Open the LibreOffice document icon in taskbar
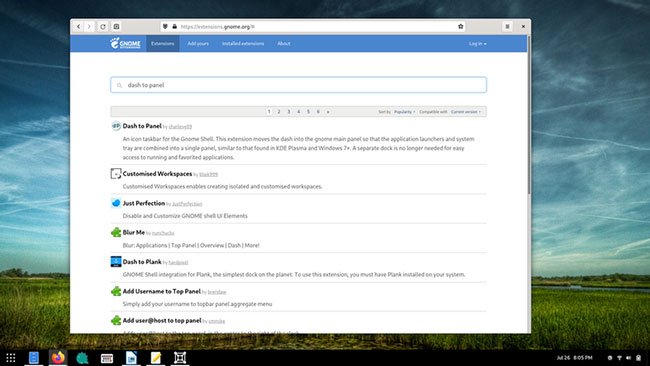Image resolution: width=650 pixels, height=366 pixels. pos(131,358)
